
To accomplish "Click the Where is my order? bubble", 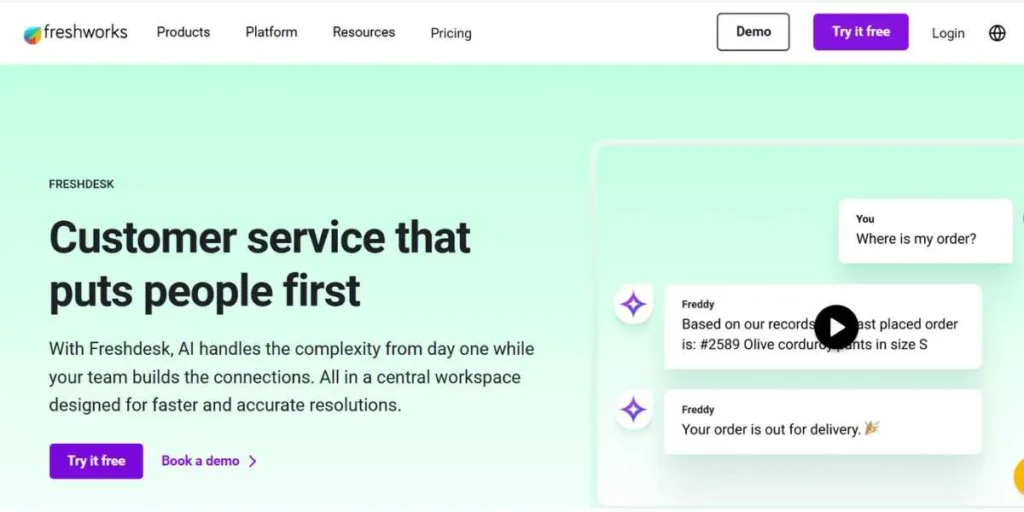I will [x=925, y=231].
